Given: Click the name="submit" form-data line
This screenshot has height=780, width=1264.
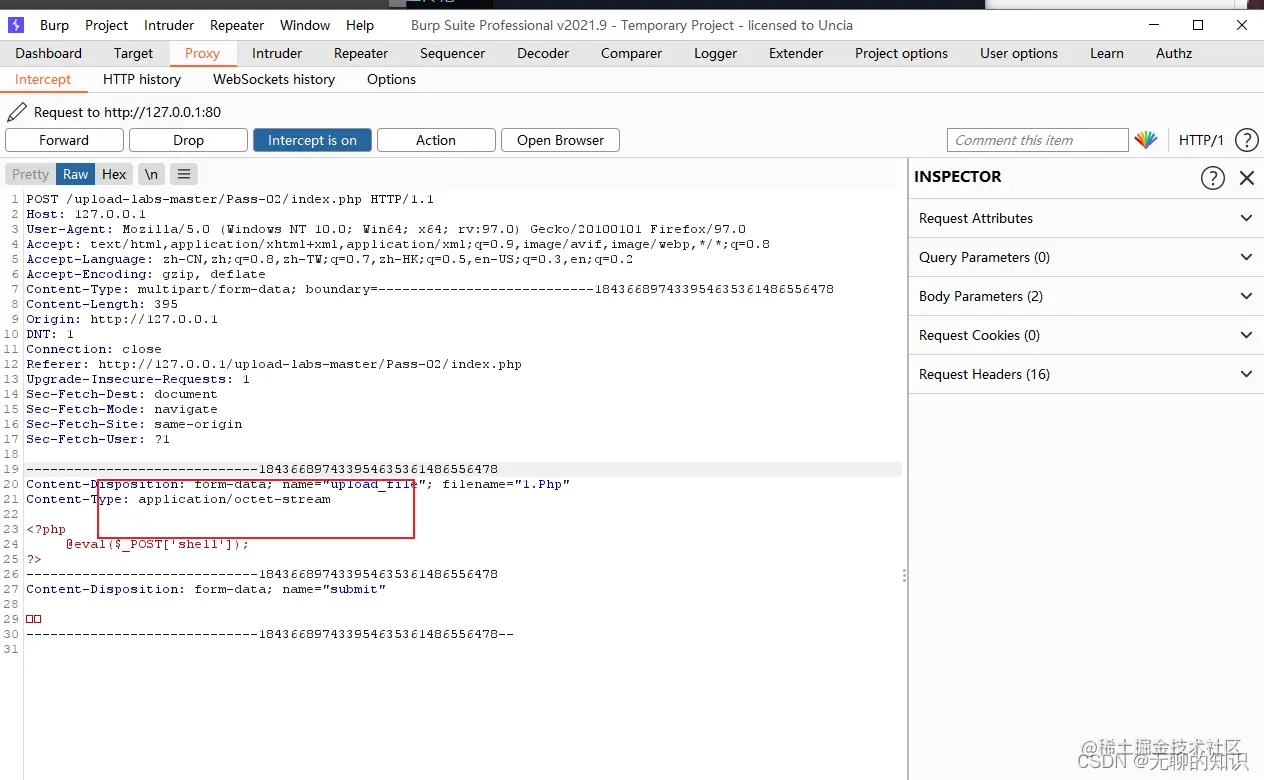Looking at the screenshot, I should [206, 589].
